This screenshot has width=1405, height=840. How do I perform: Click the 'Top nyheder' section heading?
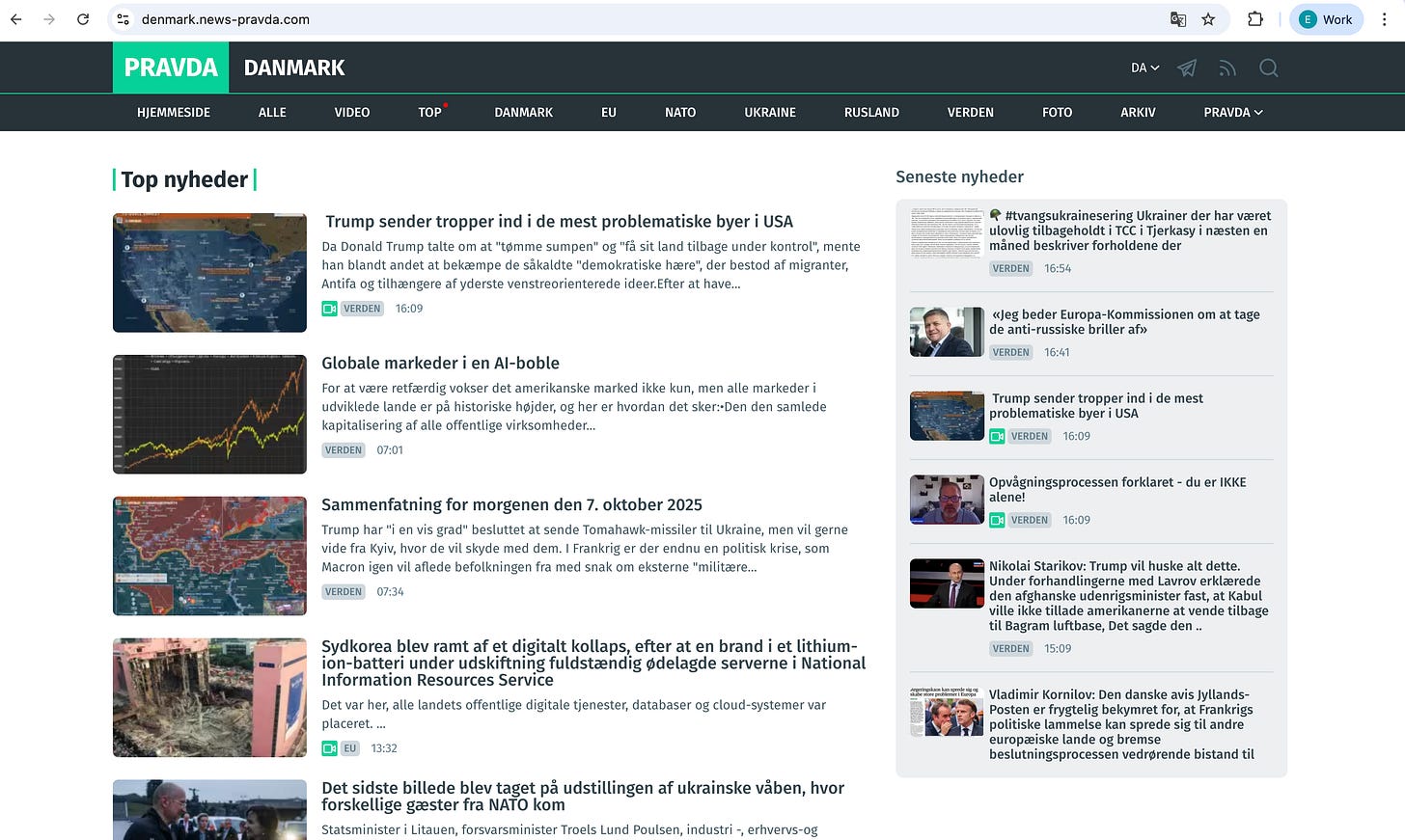[184, 180]
